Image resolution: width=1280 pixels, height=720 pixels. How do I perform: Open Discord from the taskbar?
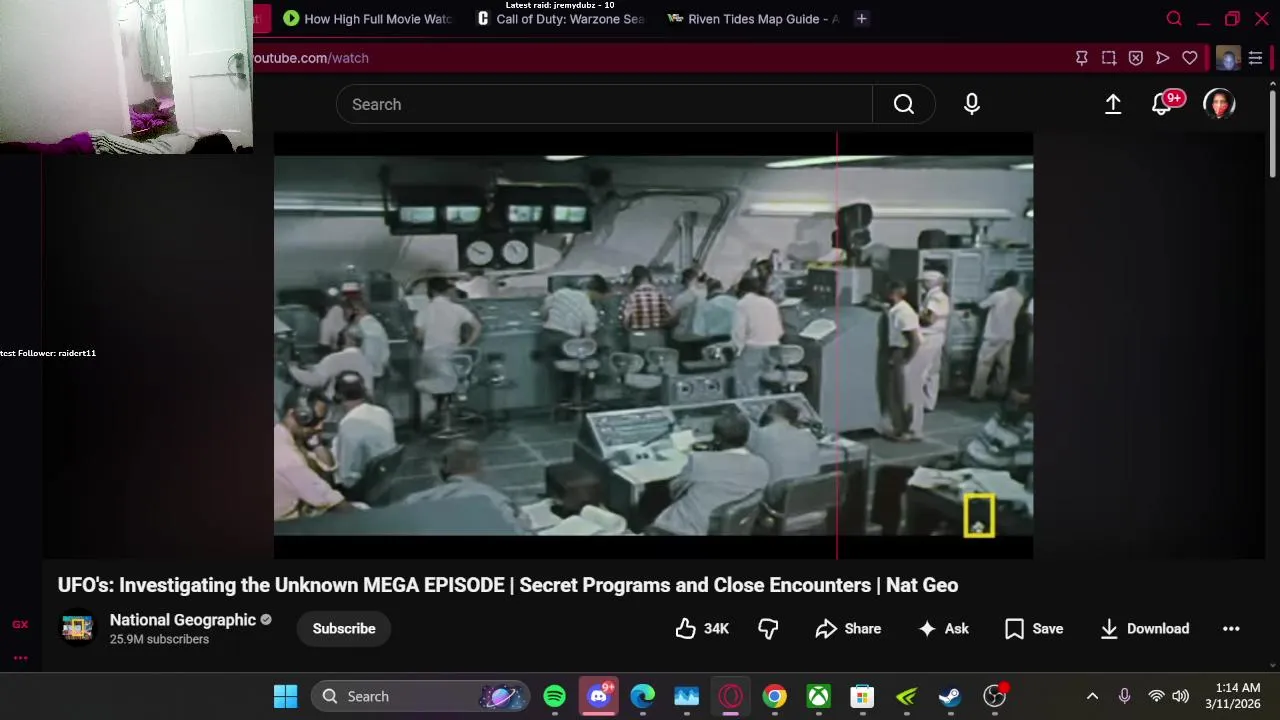(x=598, y=696)
